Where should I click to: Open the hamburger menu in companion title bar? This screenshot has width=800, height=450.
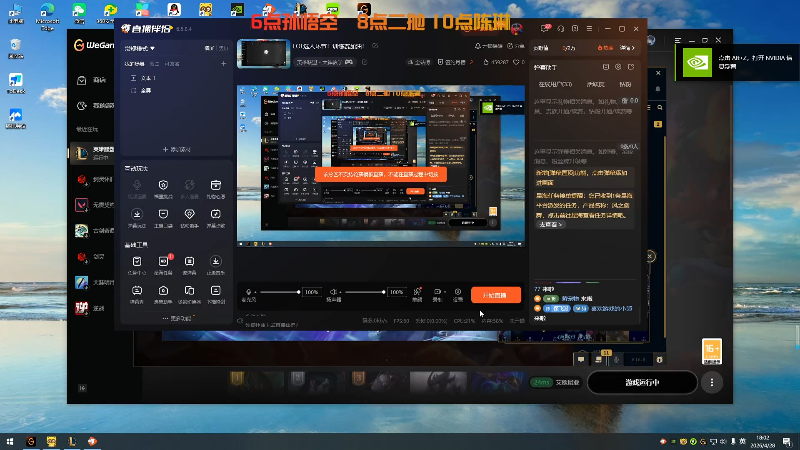pyautogui.click(x=589, y=29)
